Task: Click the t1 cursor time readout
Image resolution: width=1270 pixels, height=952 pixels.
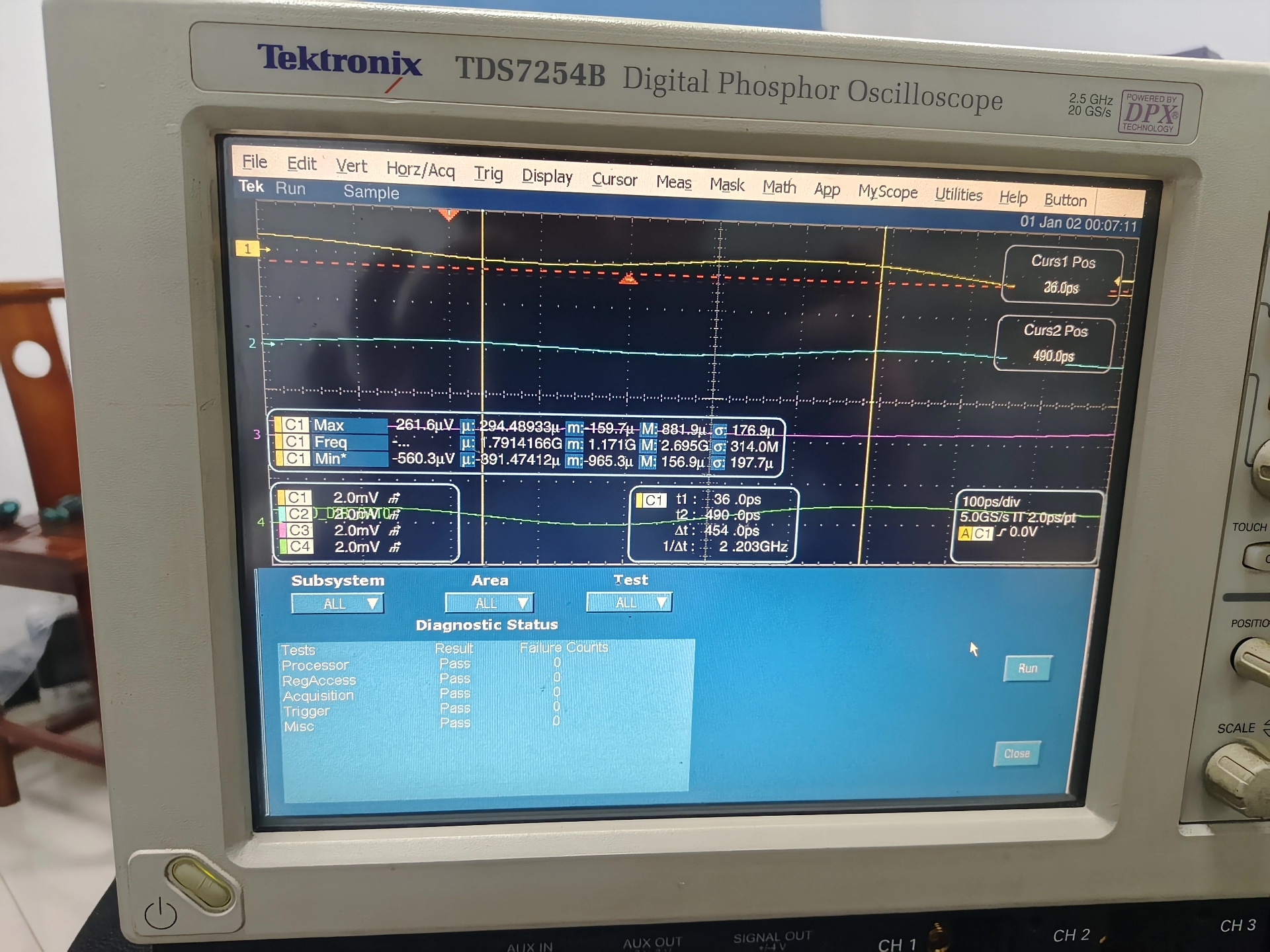Action: click(718, 500)
